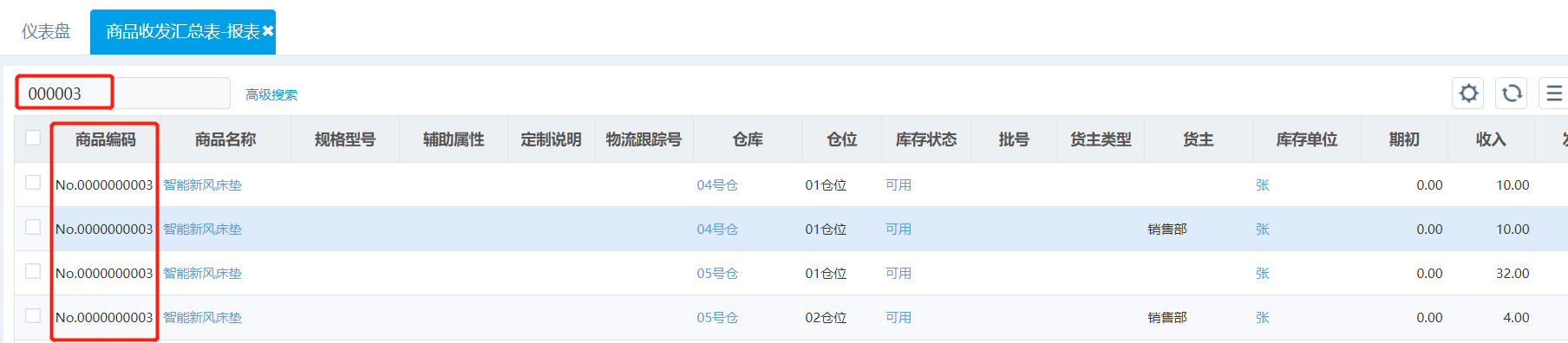Close the 商品收发汇总表-报表 tab
1568x343 pixels.
pyautogui.click(x=268, y=31)
